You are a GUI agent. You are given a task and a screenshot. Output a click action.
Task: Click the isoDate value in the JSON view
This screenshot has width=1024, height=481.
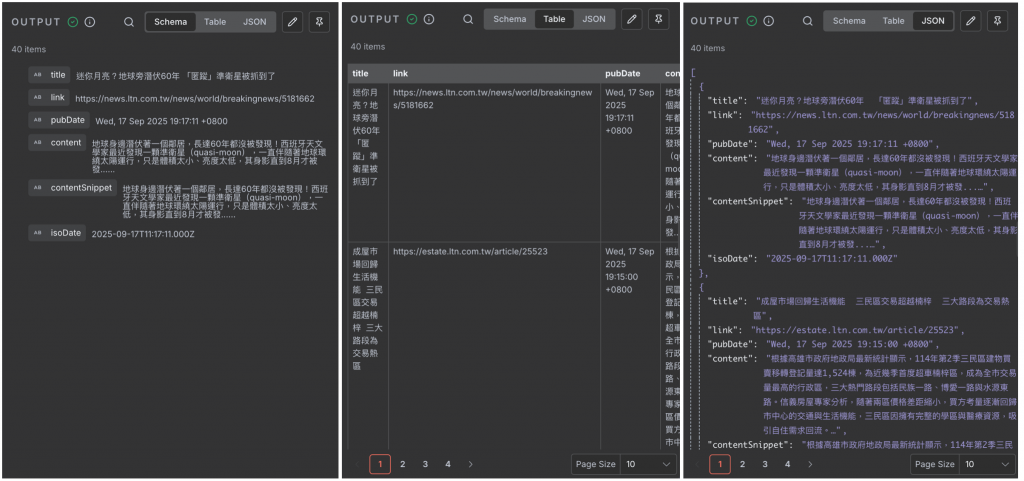coord(831,258)
